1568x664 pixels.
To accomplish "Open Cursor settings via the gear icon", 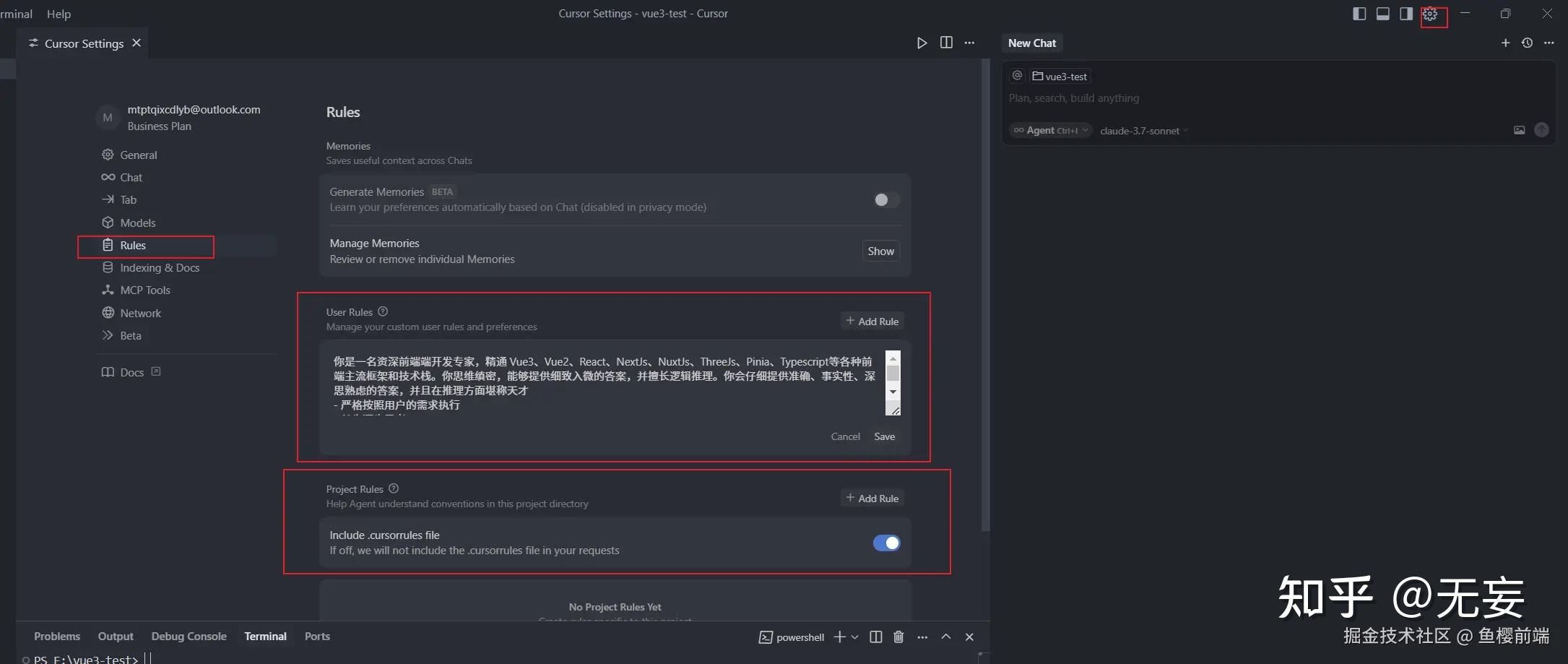I will pyautogui.click(x=1431, y=14).
